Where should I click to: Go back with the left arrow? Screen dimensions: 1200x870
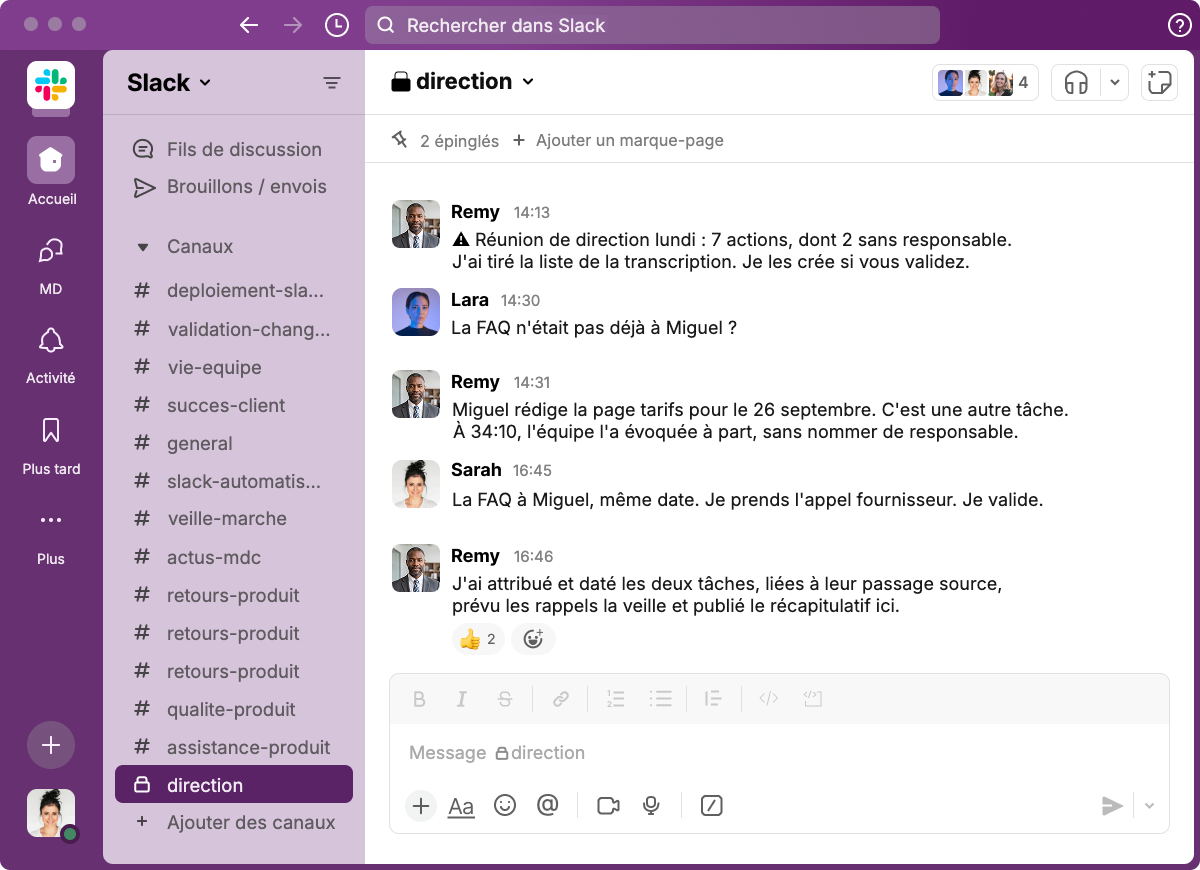249,25
